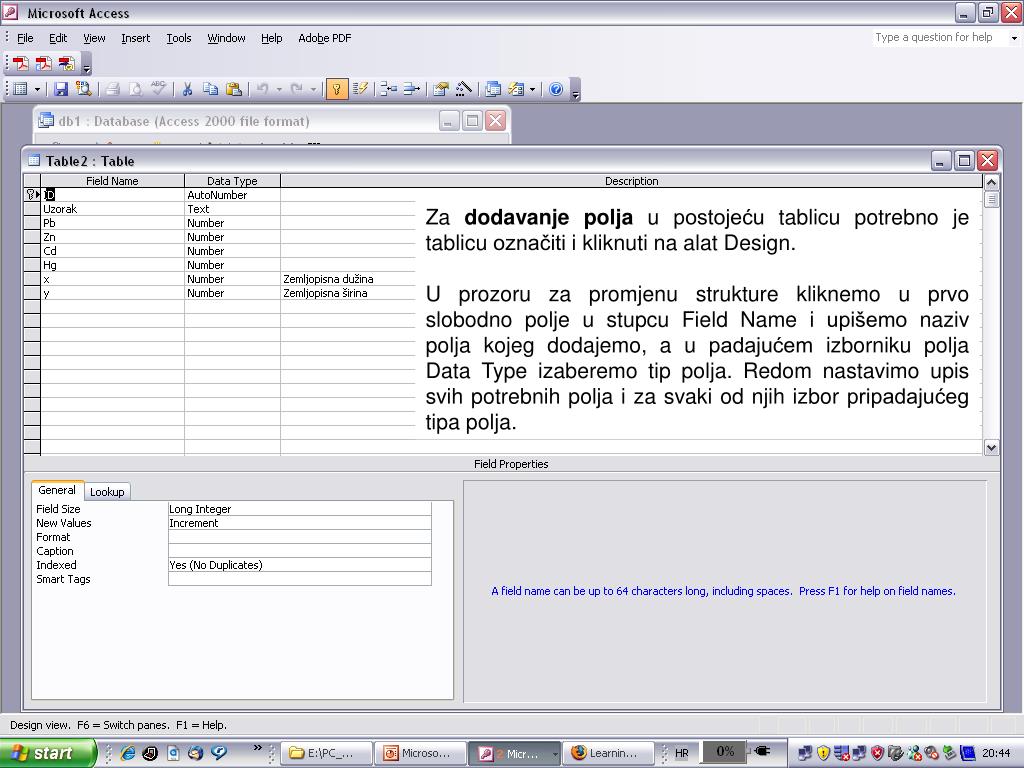Click the Zn field name cell
1024x768 pixels.
[112, 237]
